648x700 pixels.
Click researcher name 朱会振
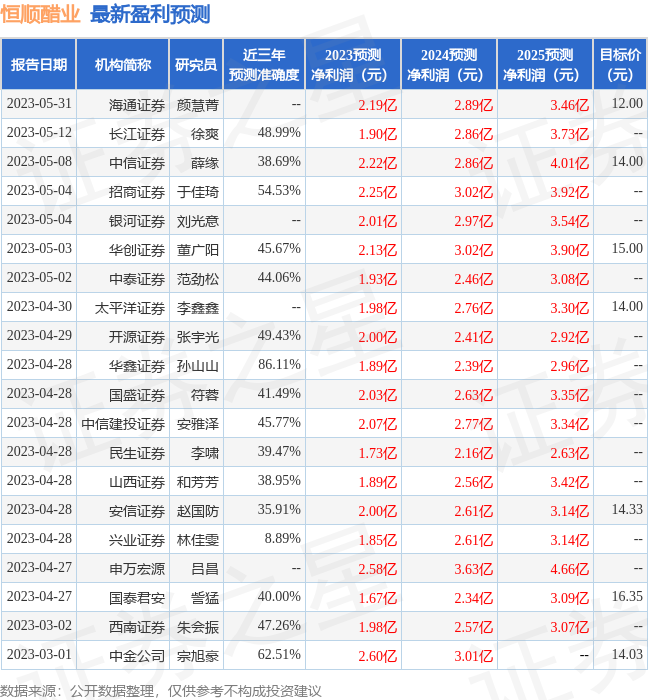198,627
